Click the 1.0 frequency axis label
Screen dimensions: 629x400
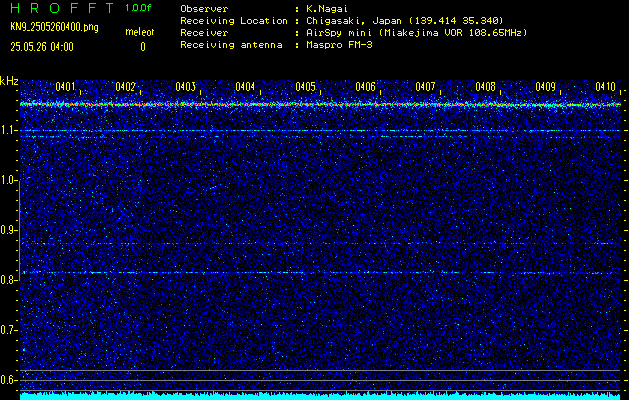[8, 180]
